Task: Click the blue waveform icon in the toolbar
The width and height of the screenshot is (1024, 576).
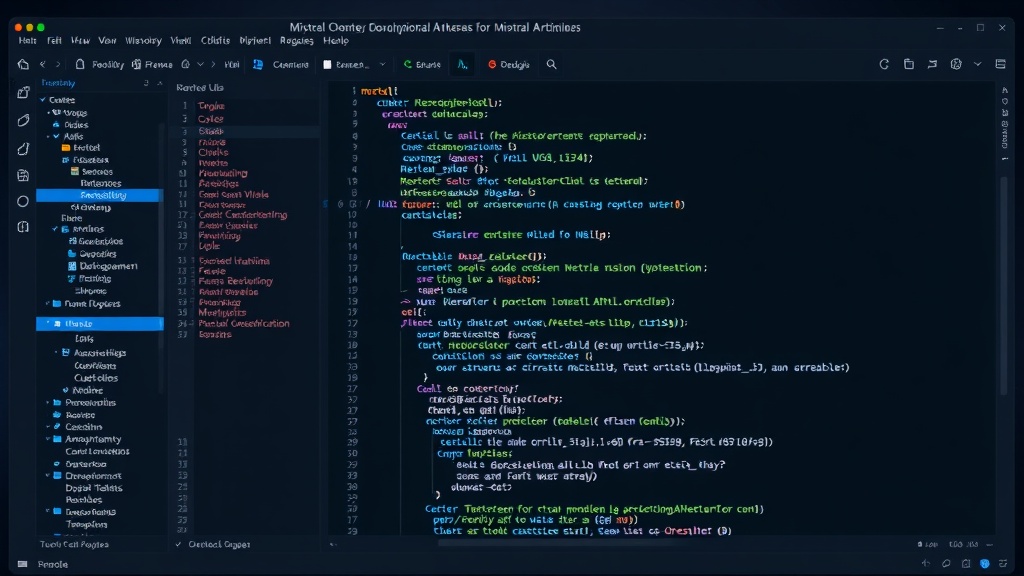Action: tap(462, 64)
